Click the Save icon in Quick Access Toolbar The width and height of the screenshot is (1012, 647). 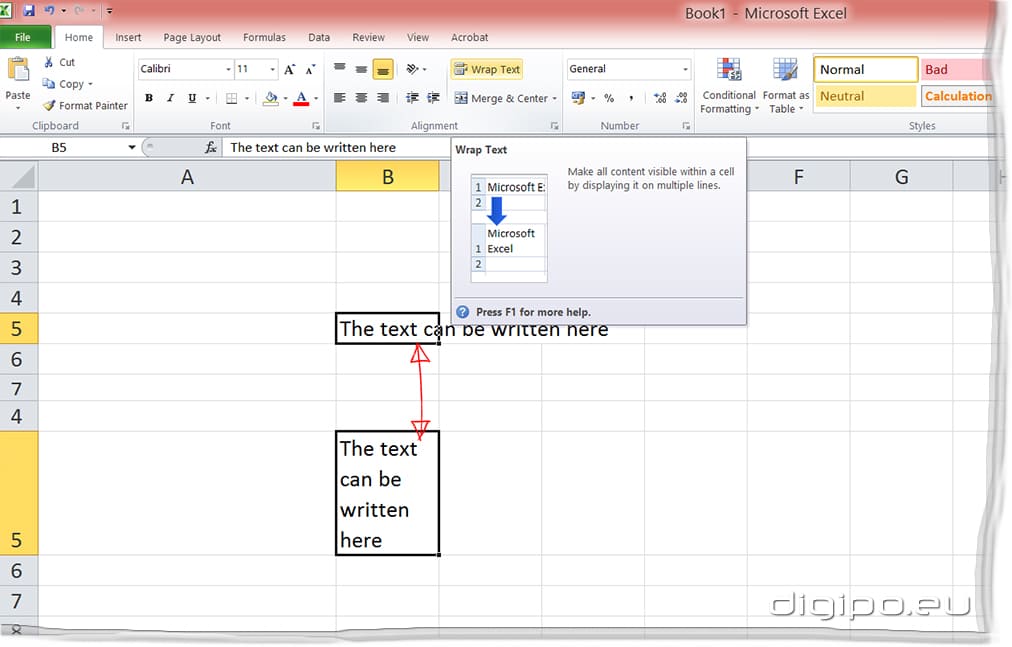28,10
